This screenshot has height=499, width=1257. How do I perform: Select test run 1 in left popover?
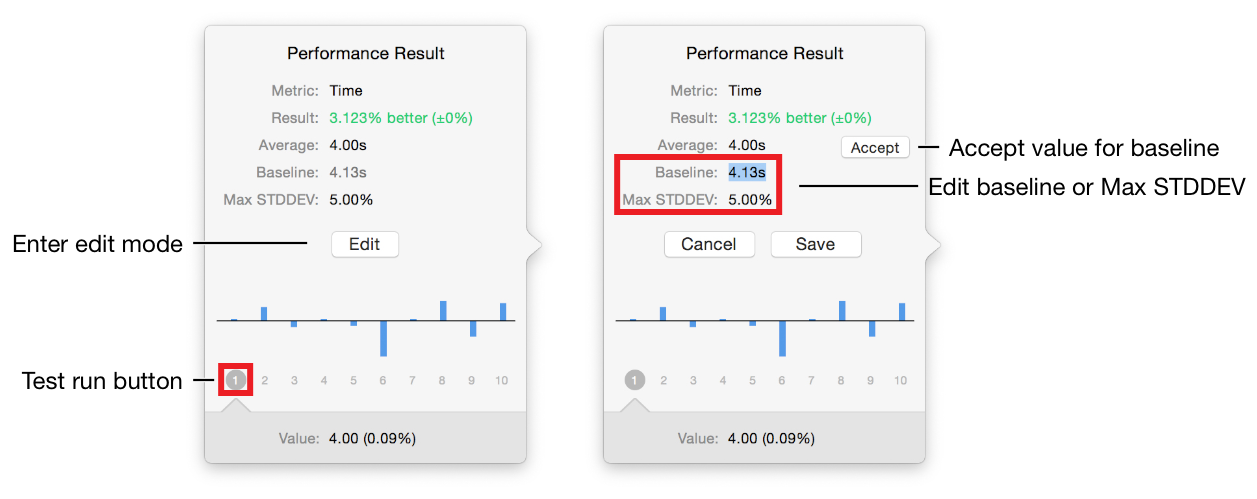(235, 380)
